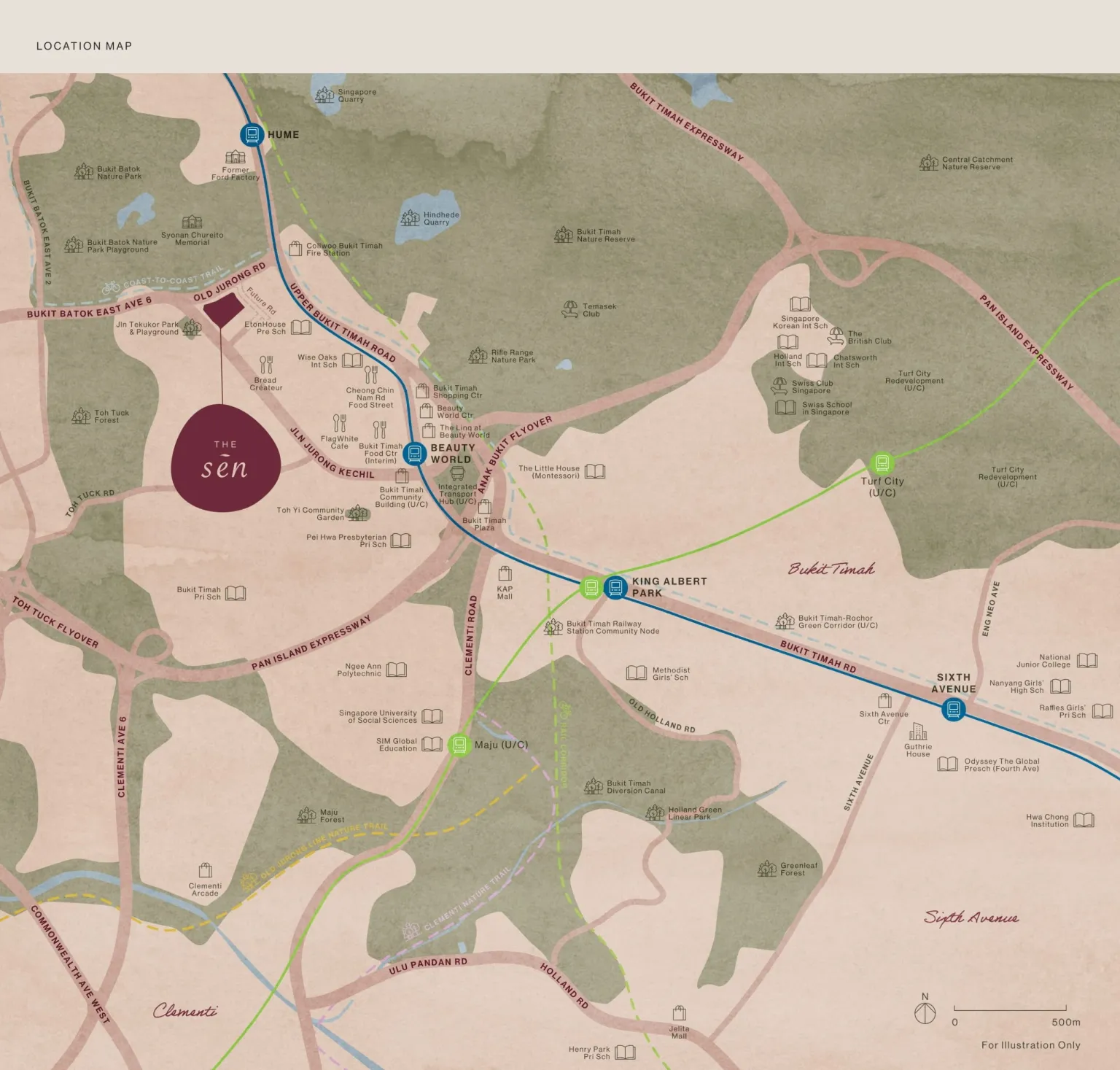Select the Sixth Avenue MRT station icon
Image resolution: width=1120 pixels, height=1070 pixels.
pyautogui.click(x=953, y=709)
